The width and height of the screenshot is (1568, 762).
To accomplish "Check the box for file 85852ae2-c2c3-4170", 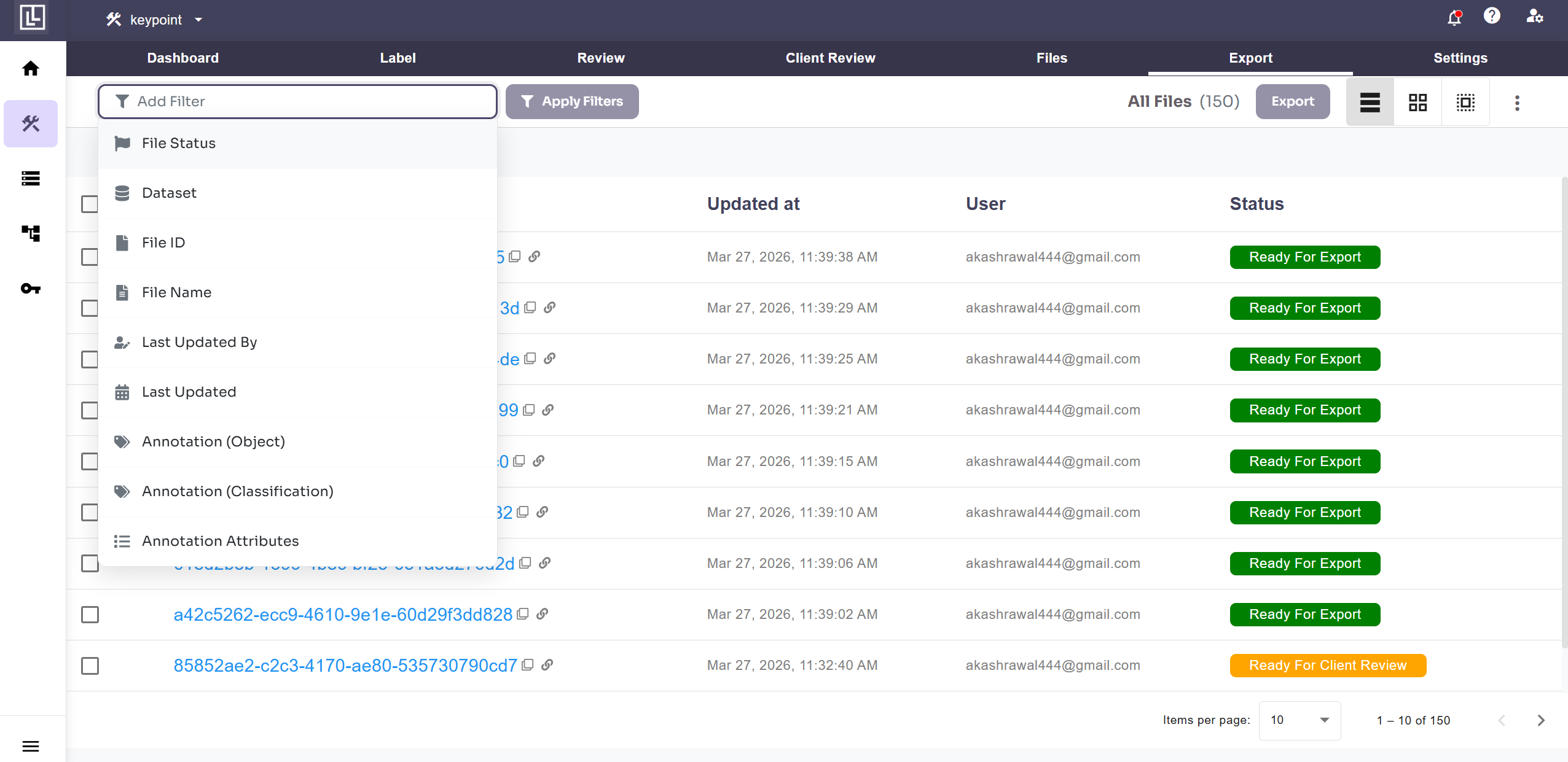I will point(90,666).
